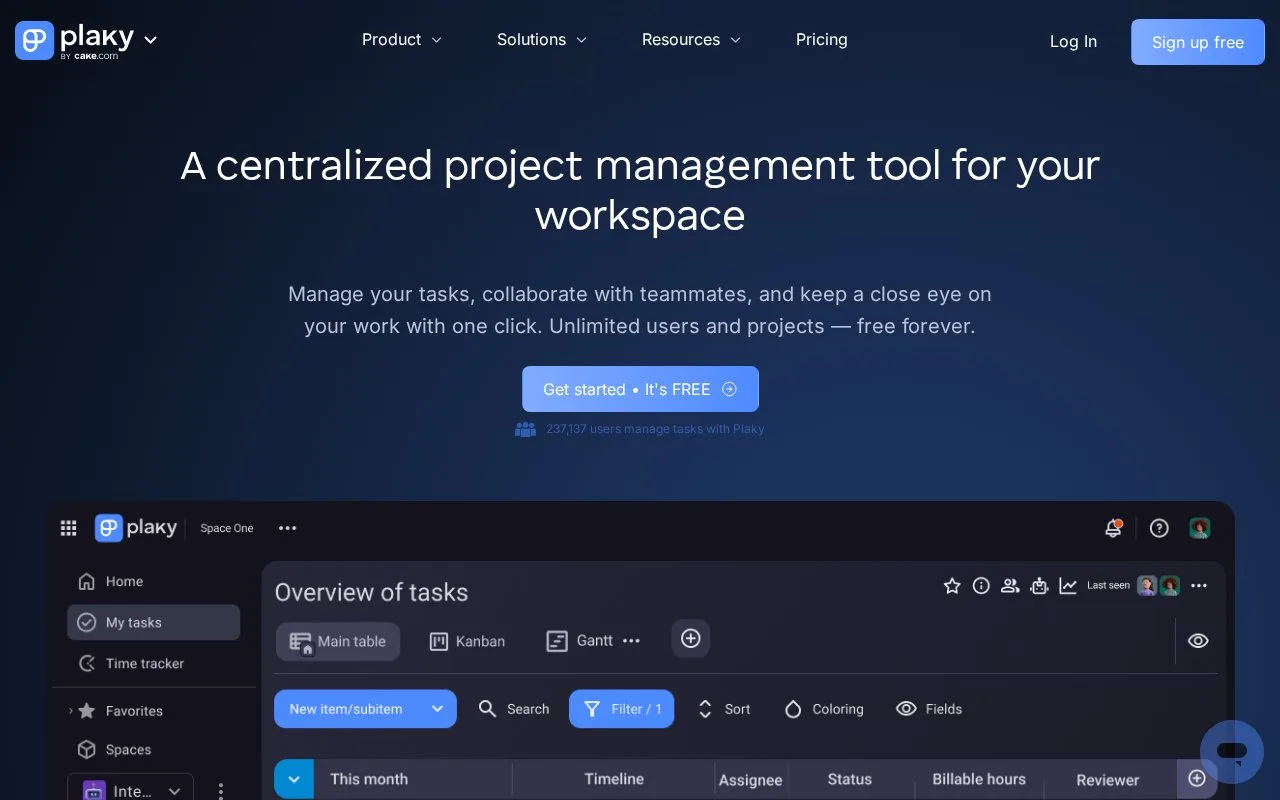Open the board info icon
The height and width of the screenshot is (800, 1280).
click(x=981, y=586)
